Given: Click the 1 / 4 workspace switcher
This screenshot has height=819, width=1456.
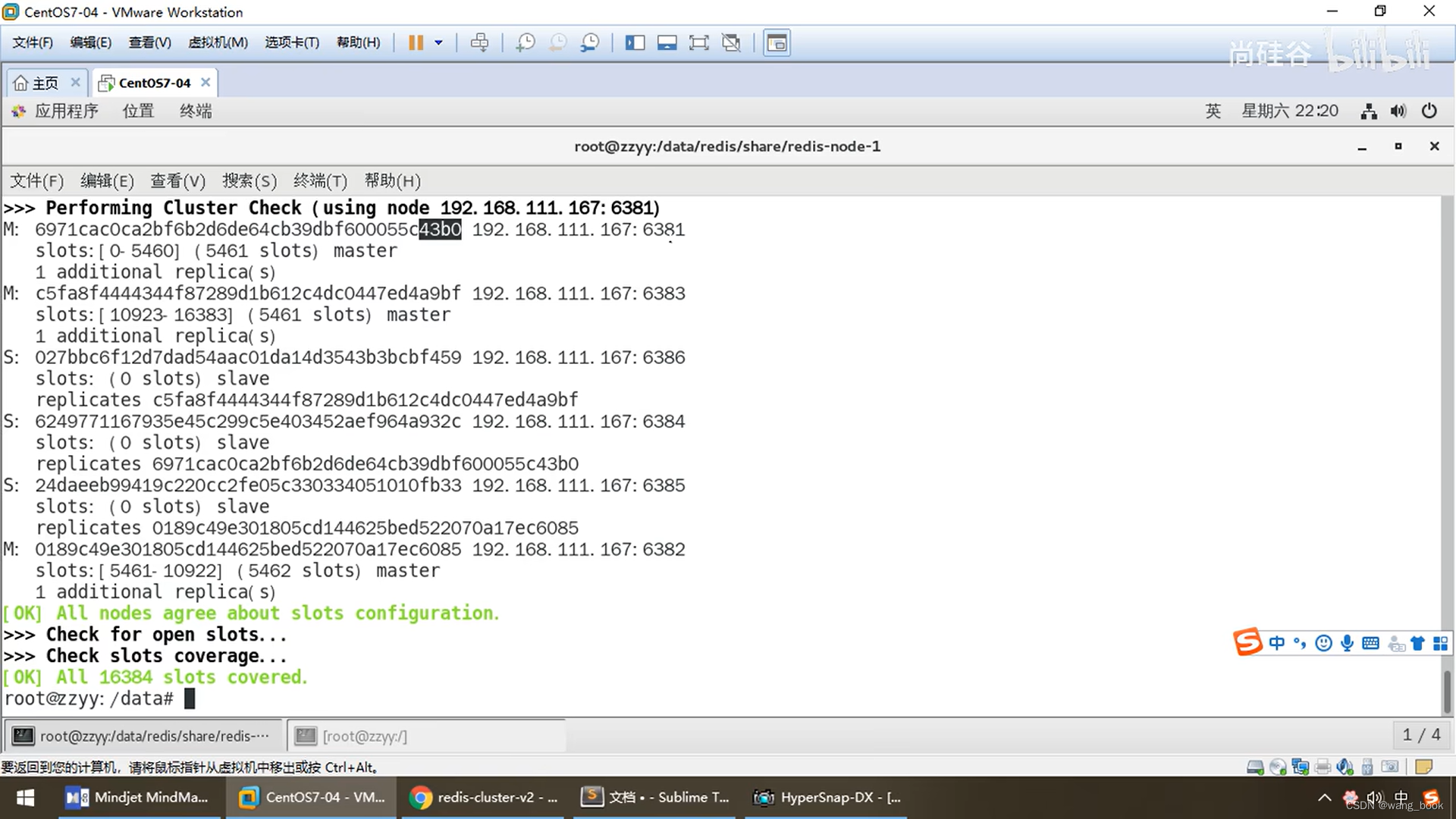Looking at the screenshot, I should [1421, 735].
